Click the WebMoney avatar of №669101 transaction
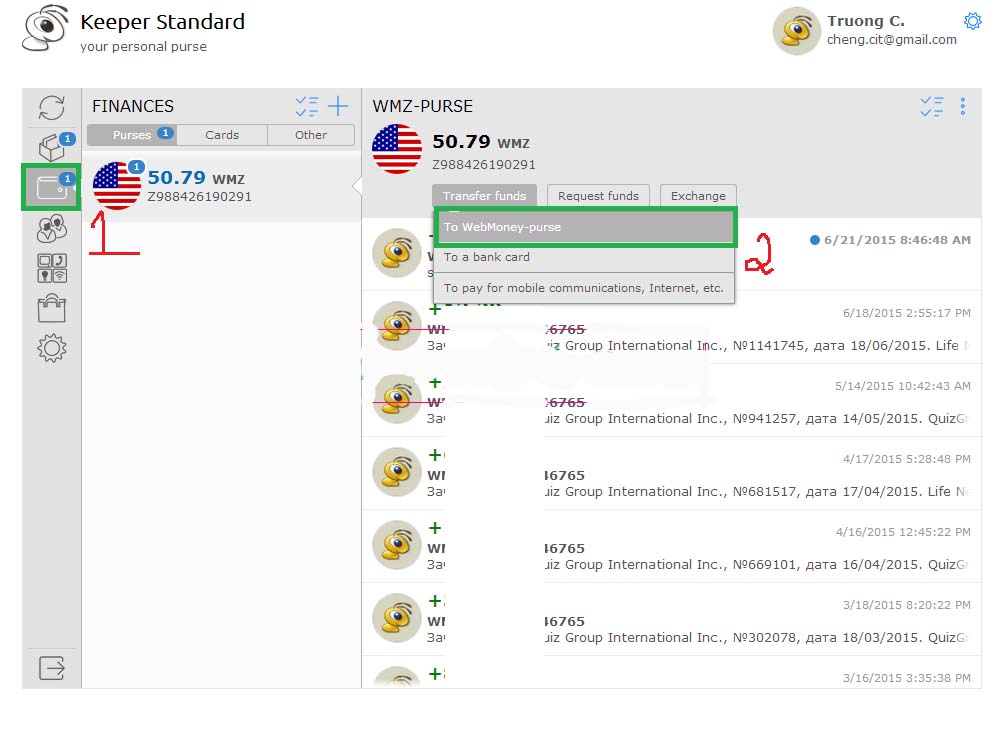Image resolution: width=1002 pixels, height=732 pixels. pos(397,545)
